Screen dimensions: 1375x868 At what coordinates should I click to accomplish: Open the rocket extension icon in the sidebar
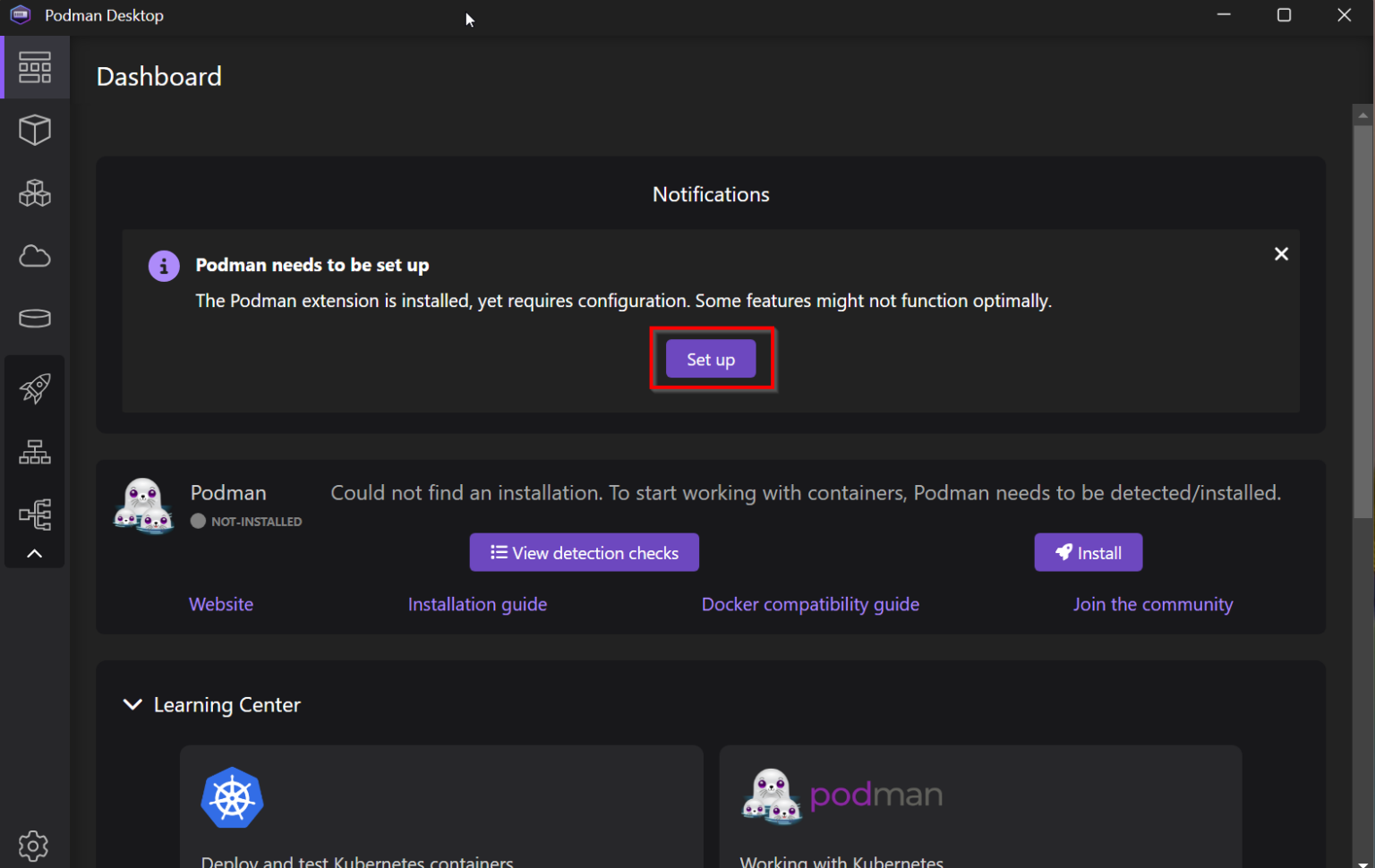point(35,387)
